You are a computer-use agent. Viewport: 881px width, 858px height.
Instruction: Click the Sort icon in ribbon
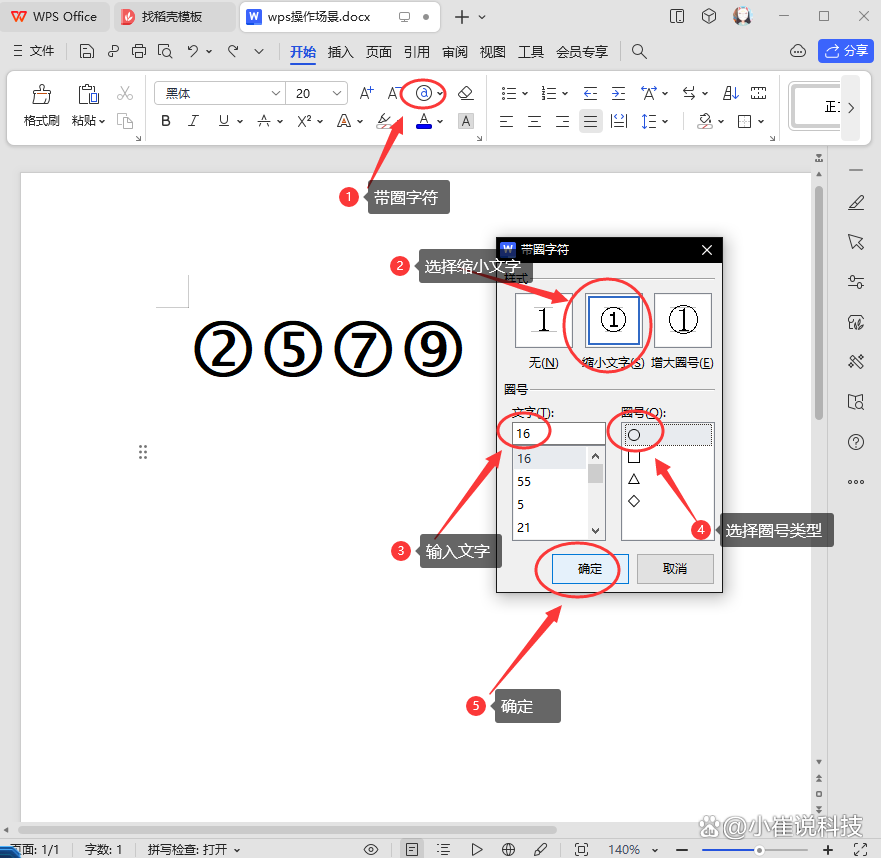[x=730, y=93]
